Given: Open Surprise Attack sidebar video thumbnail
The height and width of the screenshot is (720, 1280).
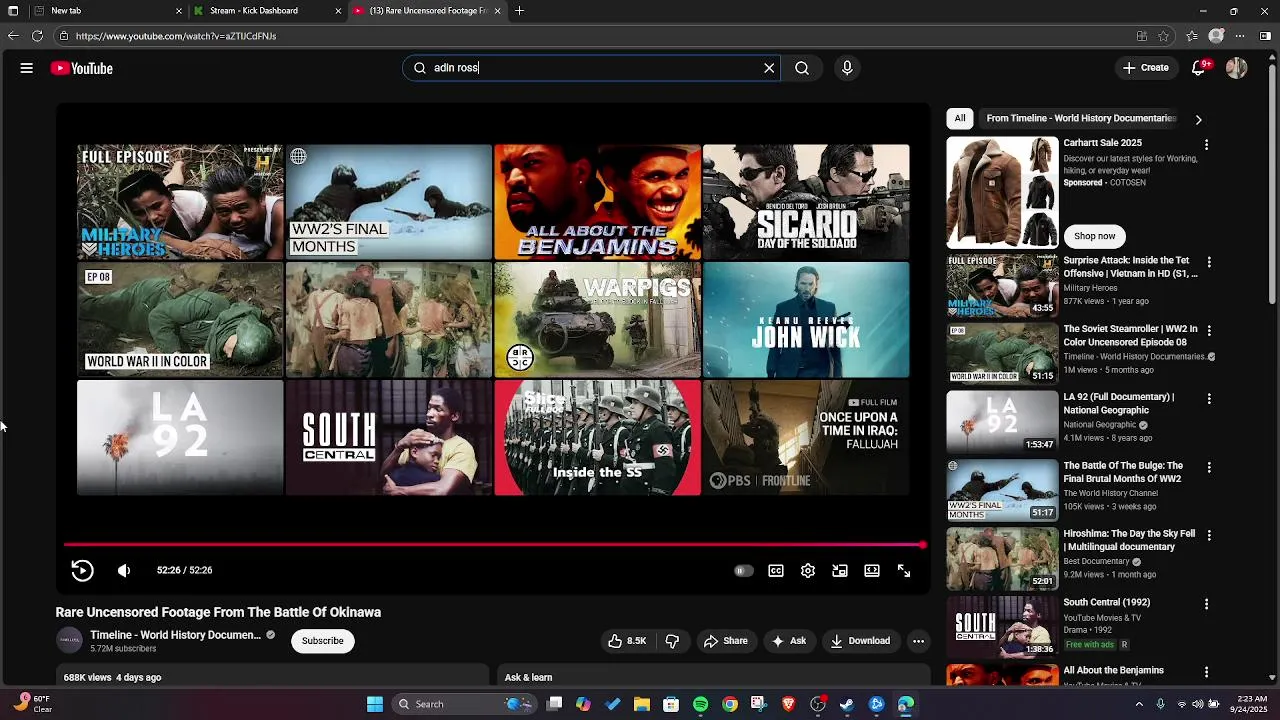Looking at the screenshot, I should click(x=1002, y=285).
